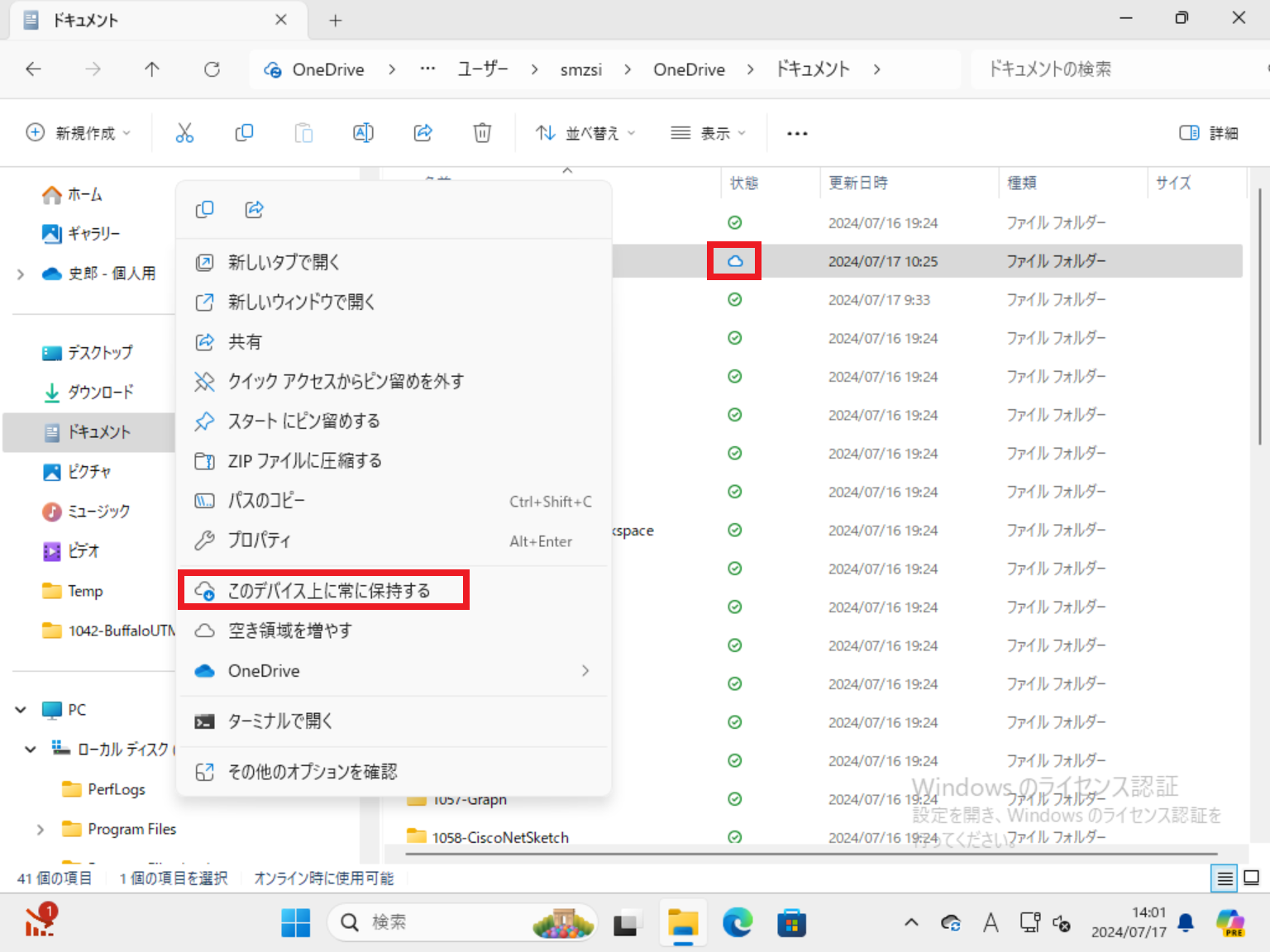Click the OneDrive sync icon in system tray
Image resolution: width=1270 pixels, height=952 pixels.
coord(951,922)
